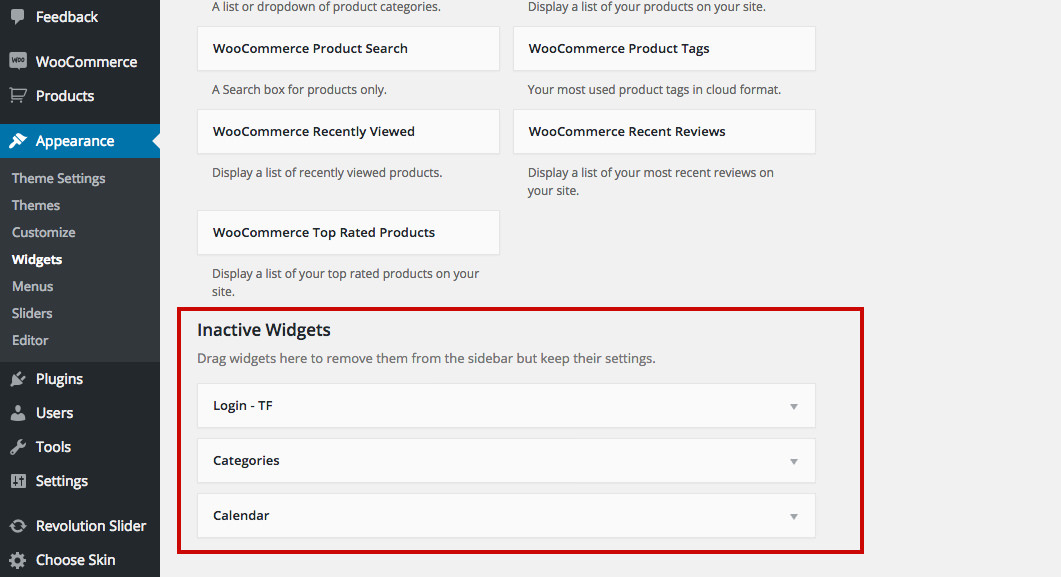
Task: Click 'Display a list of your products on your site.' text
Action: (647, 7)
